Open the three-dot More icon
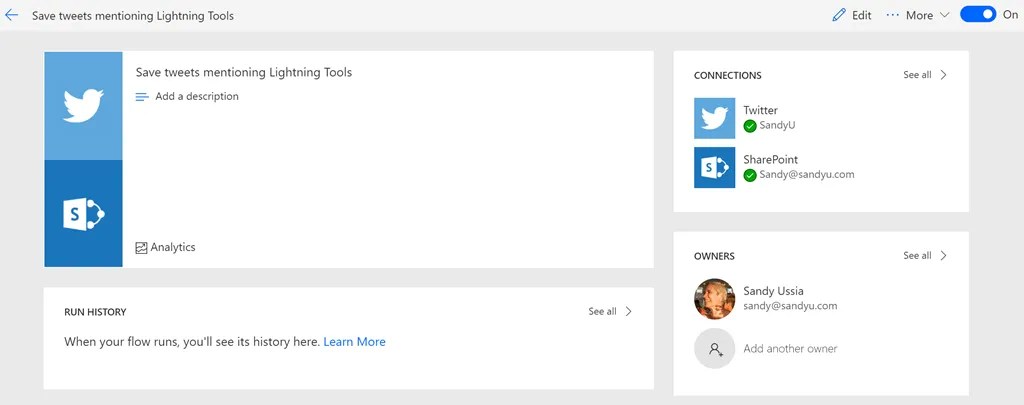 click(x=893, y=15)
